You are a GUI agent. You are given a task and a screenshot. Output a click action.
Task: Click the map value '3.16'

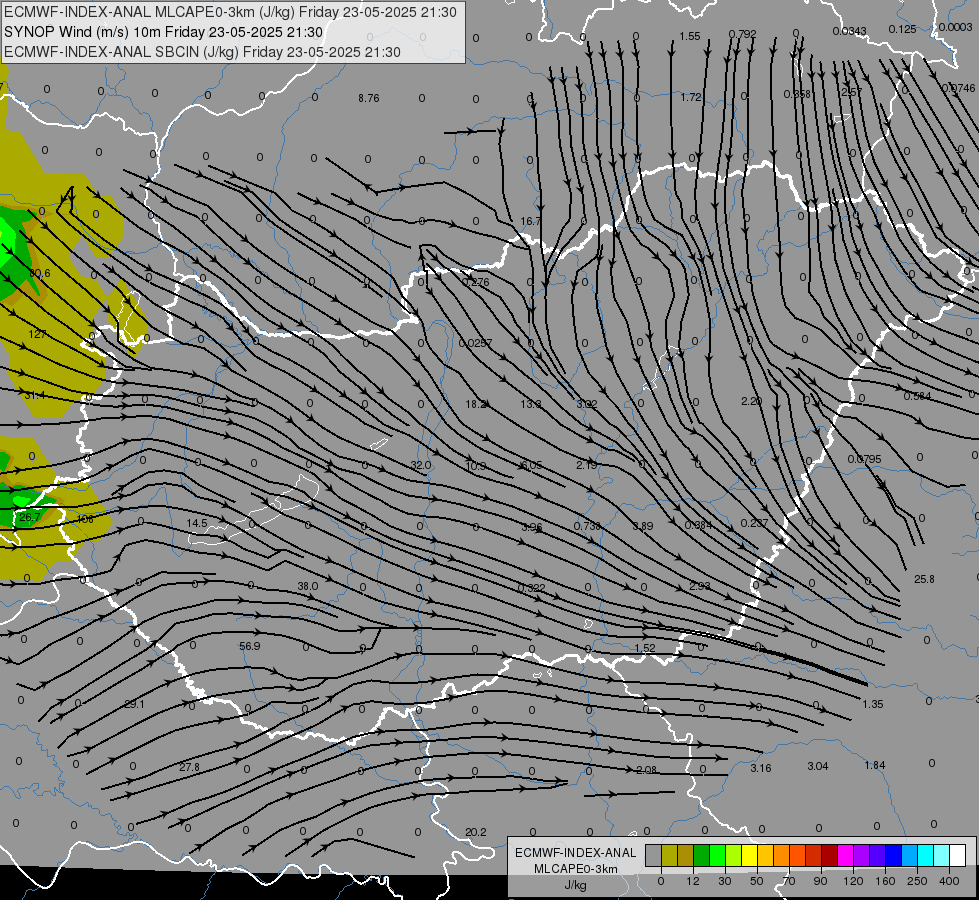[760, 768]
